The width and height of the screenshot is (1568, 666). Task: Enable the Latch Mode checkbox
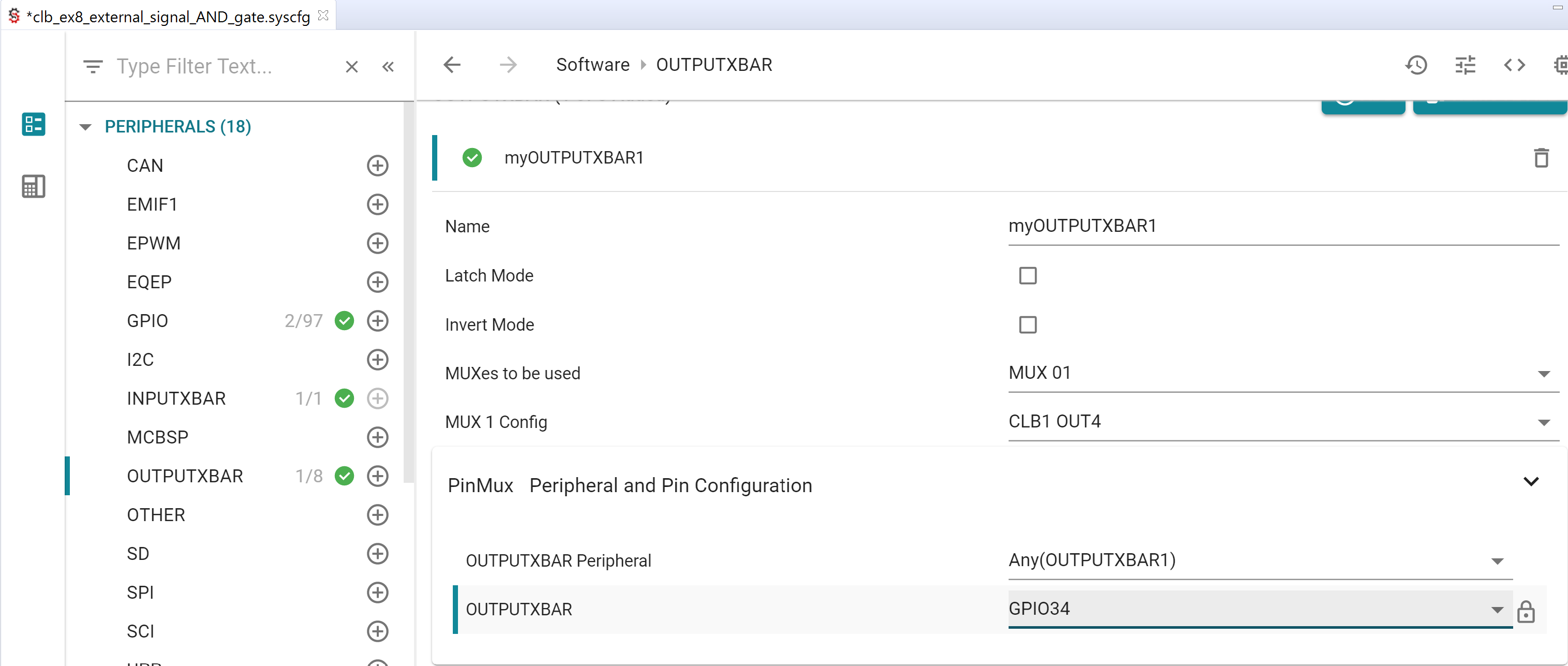point(1027,276)
